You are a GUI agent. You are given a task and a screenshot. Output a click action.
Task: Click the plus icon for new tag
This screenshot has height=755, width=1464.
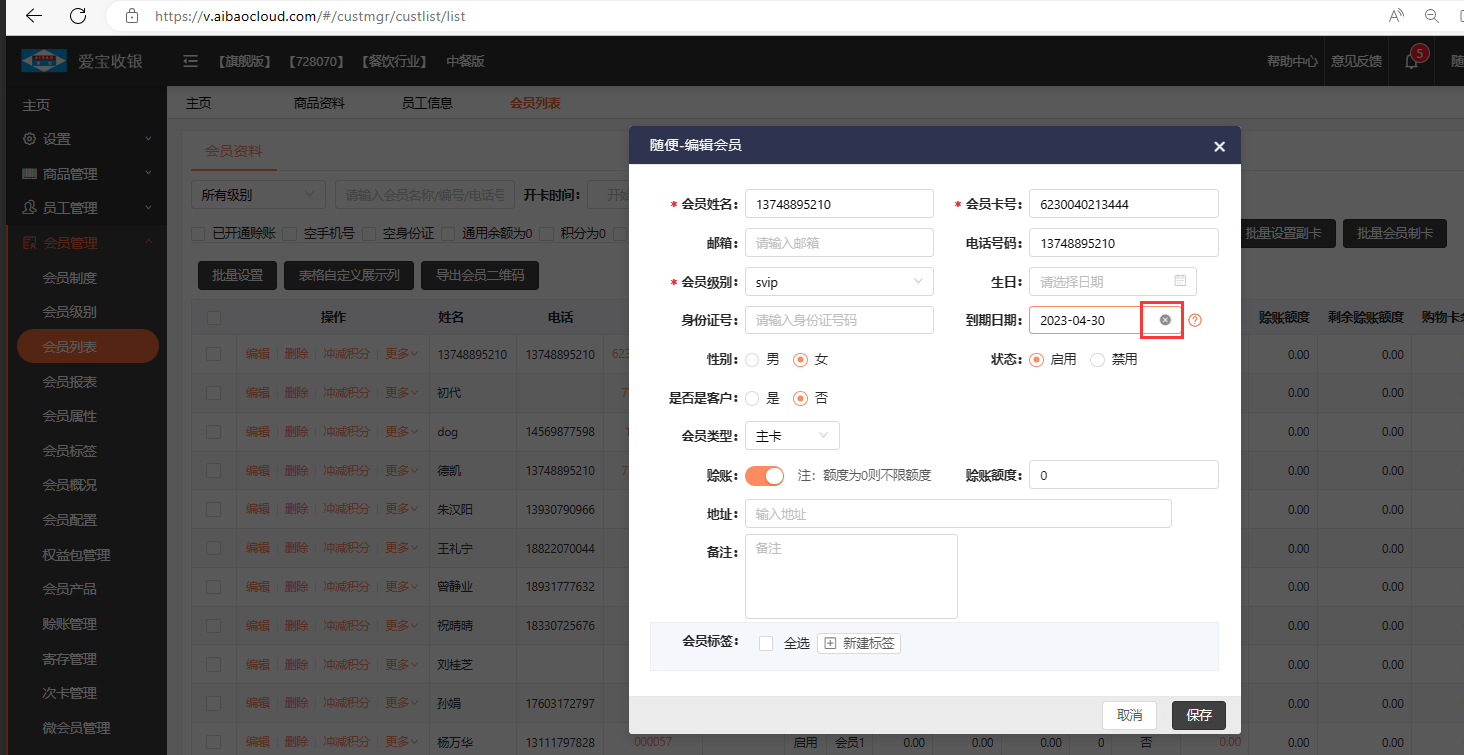[830, 643]
